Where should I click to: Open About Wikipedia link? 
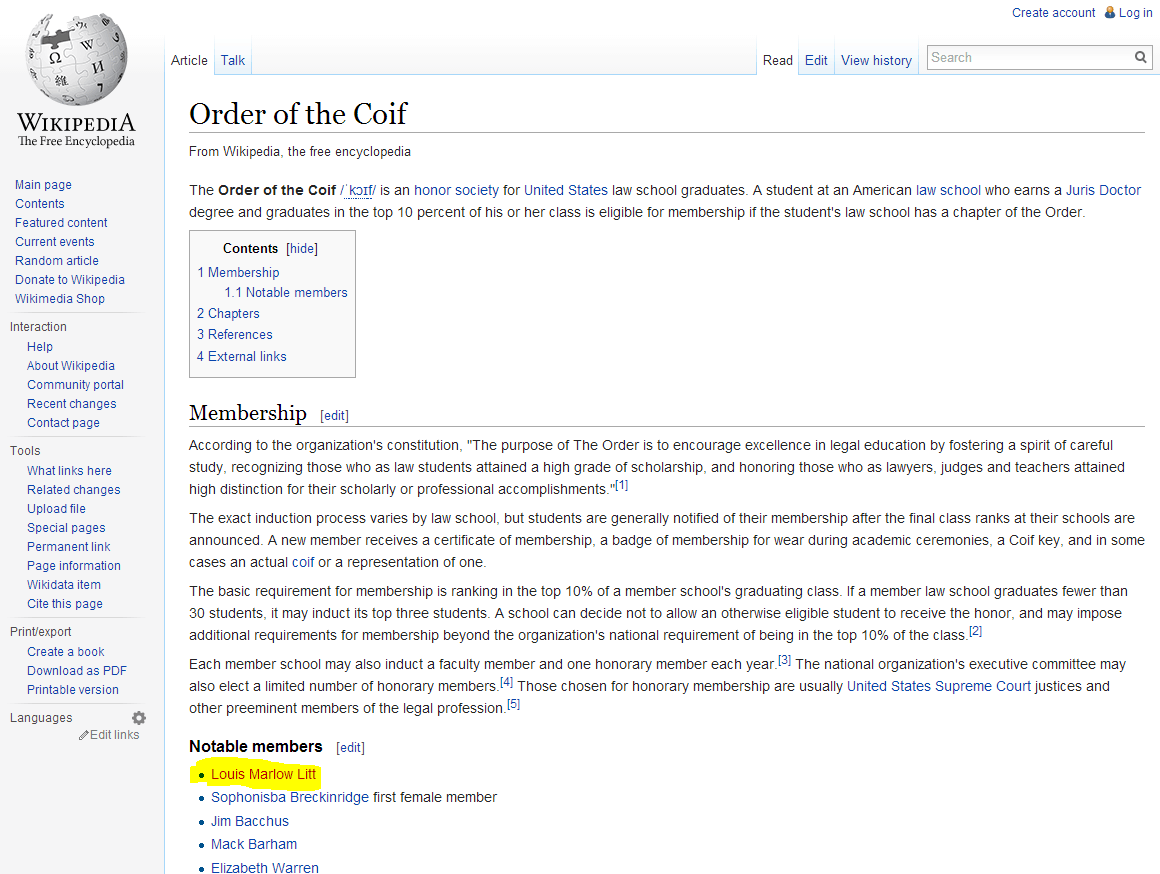[x=71, y=366]
